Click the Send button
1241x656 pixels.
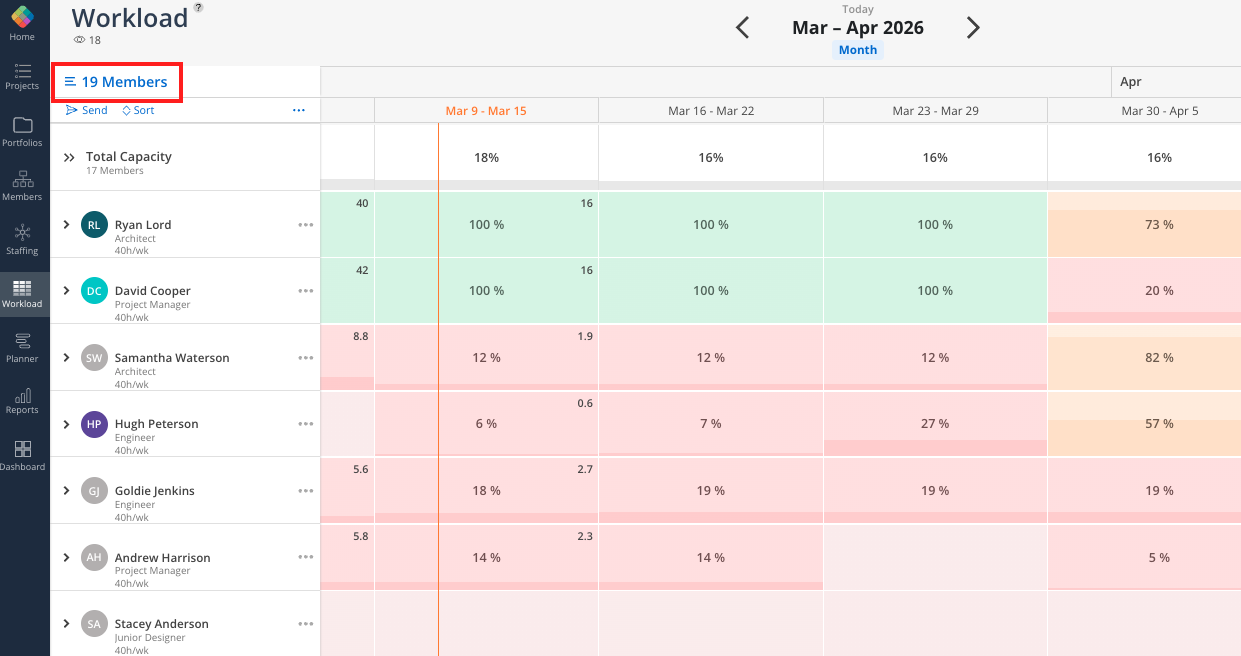(87, 110)
